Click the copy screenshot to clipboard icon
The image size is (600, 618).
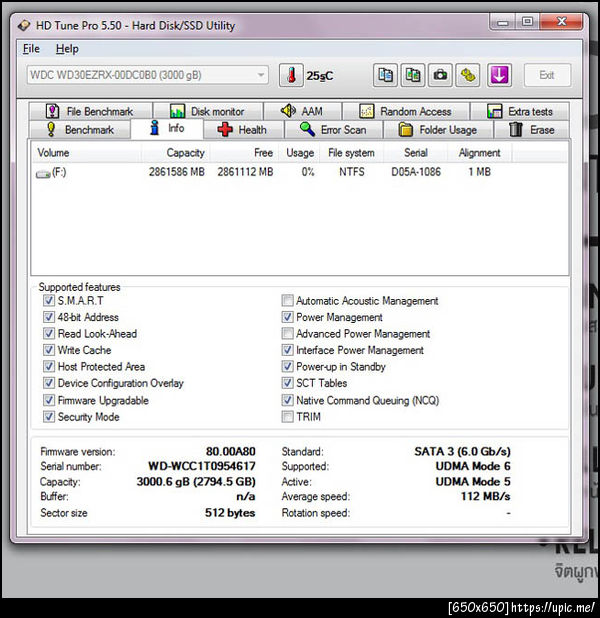(x=413, y=75)
